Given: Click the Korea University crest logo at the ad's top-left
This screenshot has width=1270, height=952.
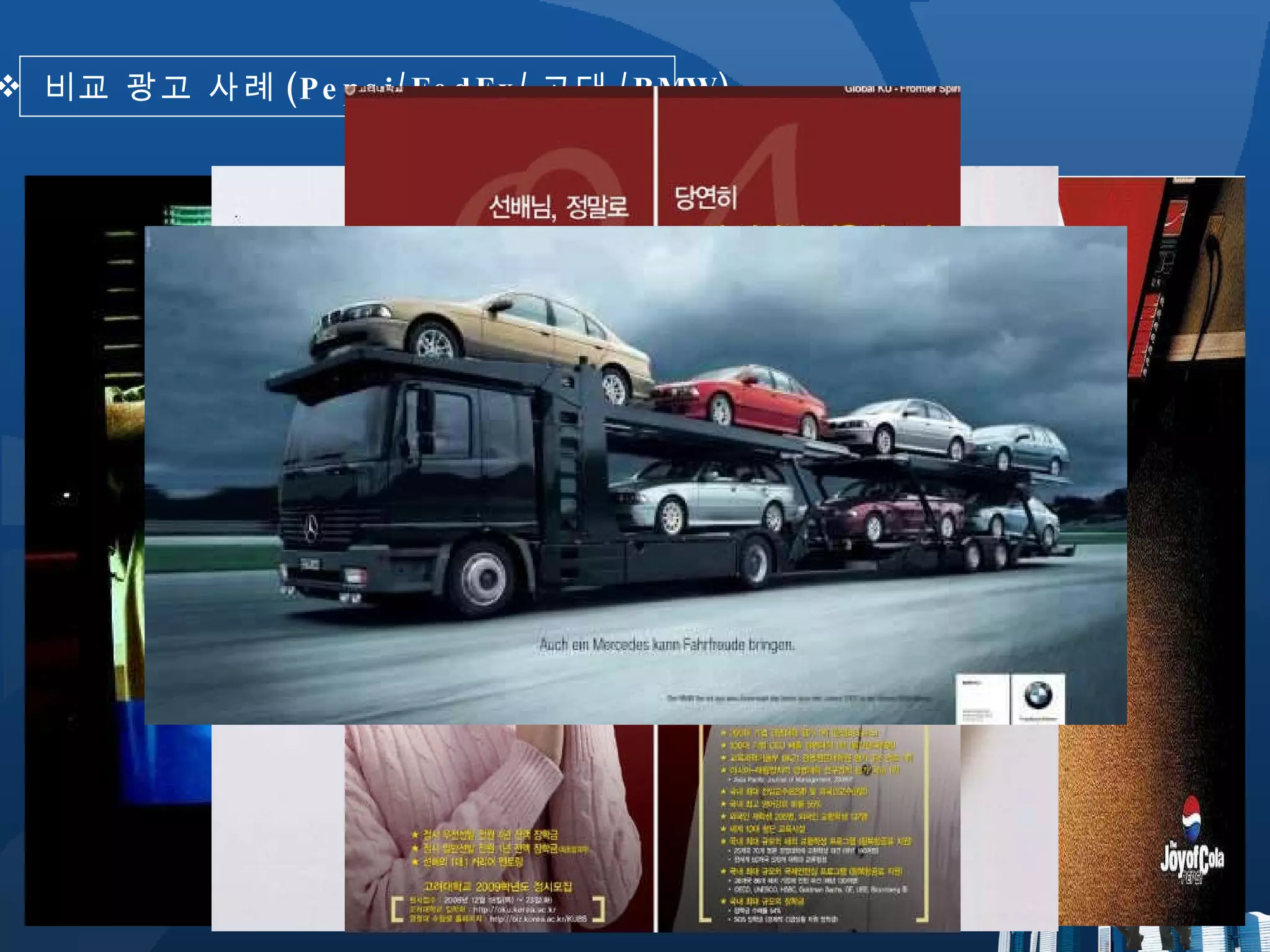Looking at the screenshot, I should [x=351, y=90].
